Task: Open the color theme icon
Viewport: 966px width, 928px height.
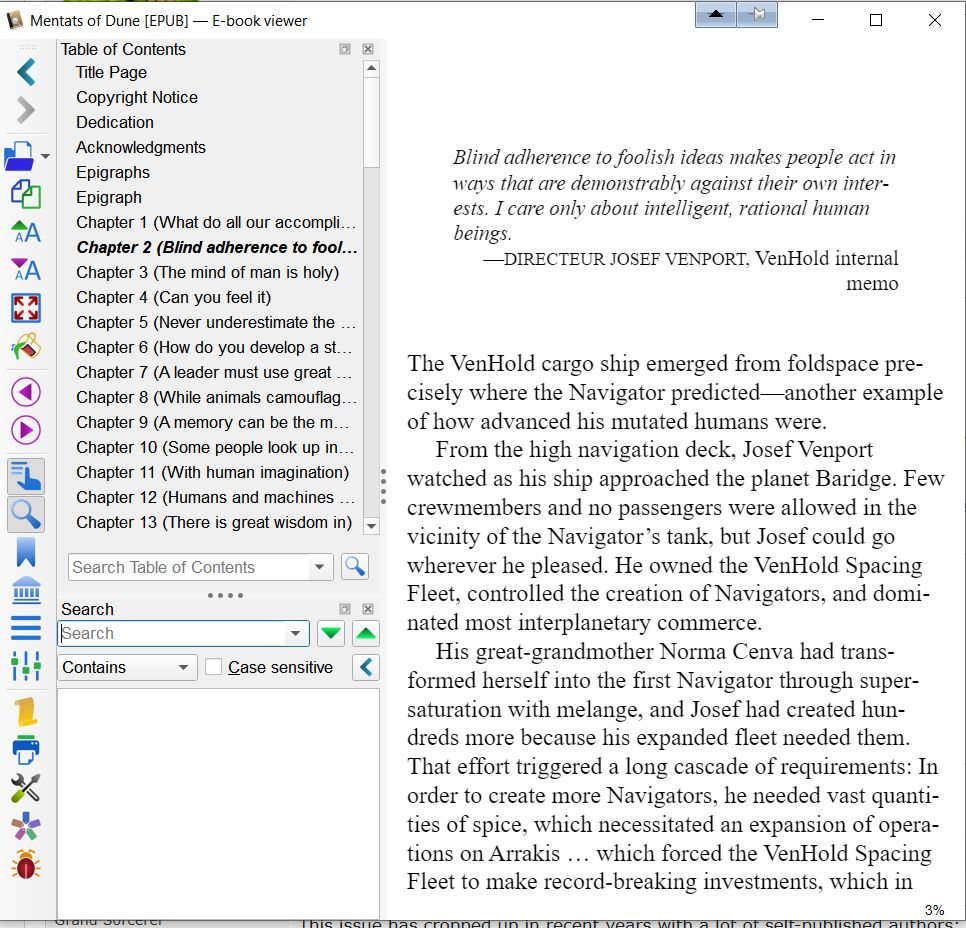Action: [26, 346]
